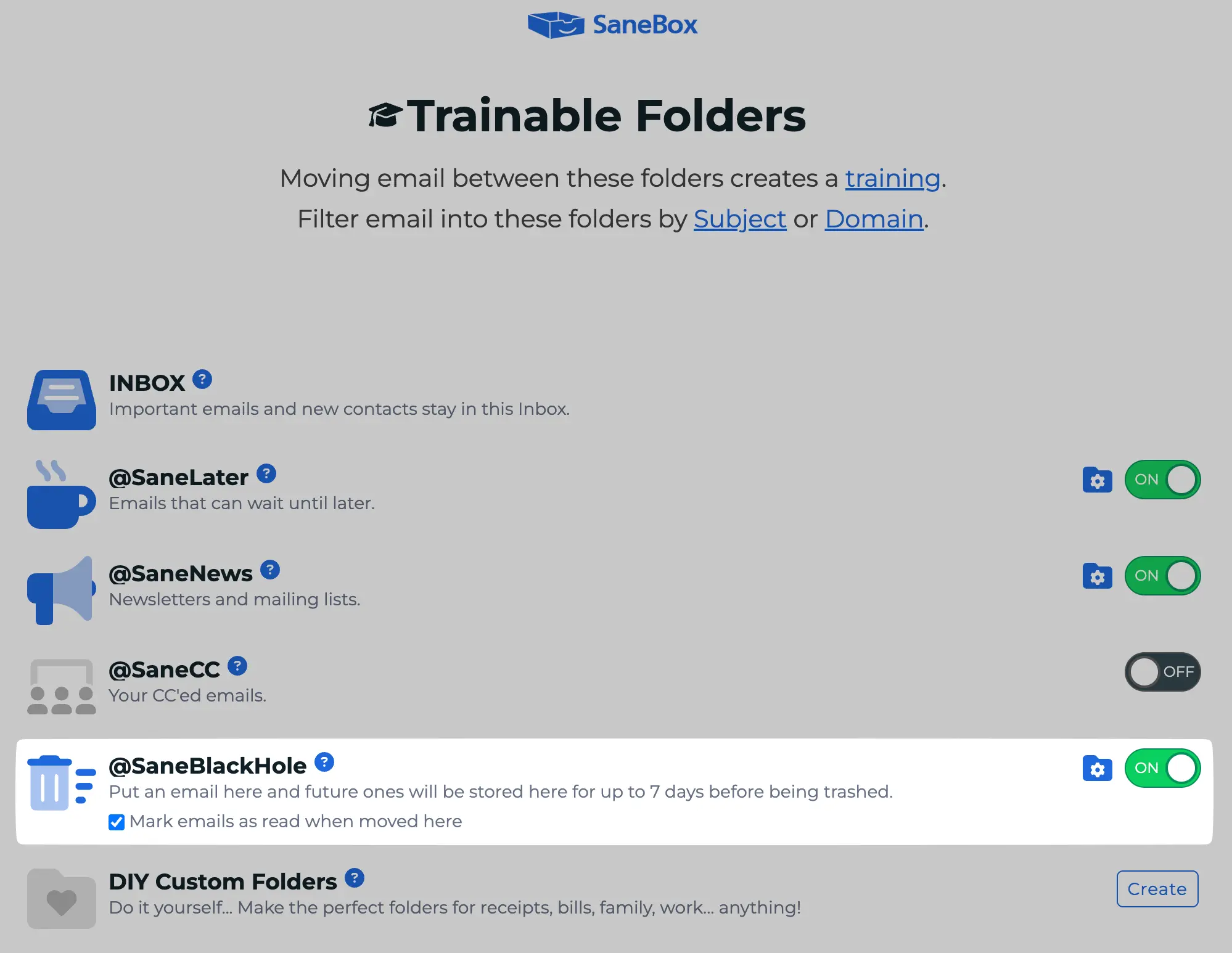This screenshot has height=953, width=1232.
Task: Enable the @SaneCC toggle
Action: [x=1162, y=672]
